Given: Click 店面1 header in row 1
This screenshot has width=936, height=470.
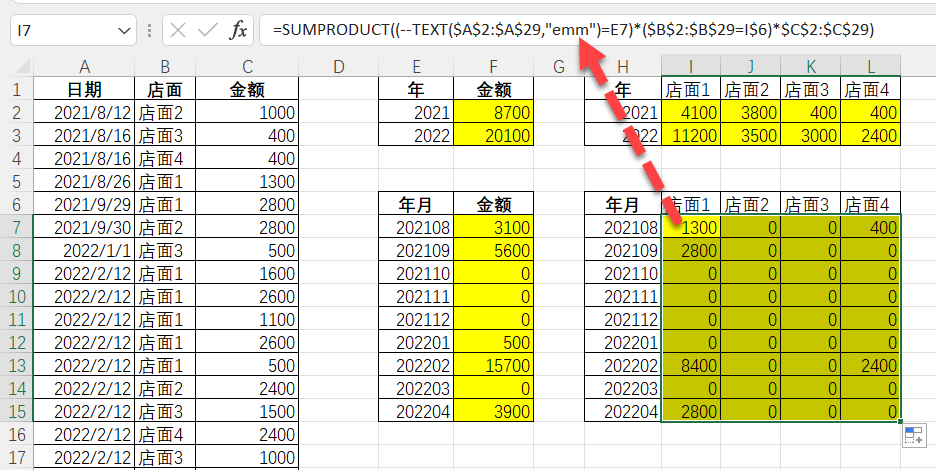Looking at the screenshot, I should 691,90.
